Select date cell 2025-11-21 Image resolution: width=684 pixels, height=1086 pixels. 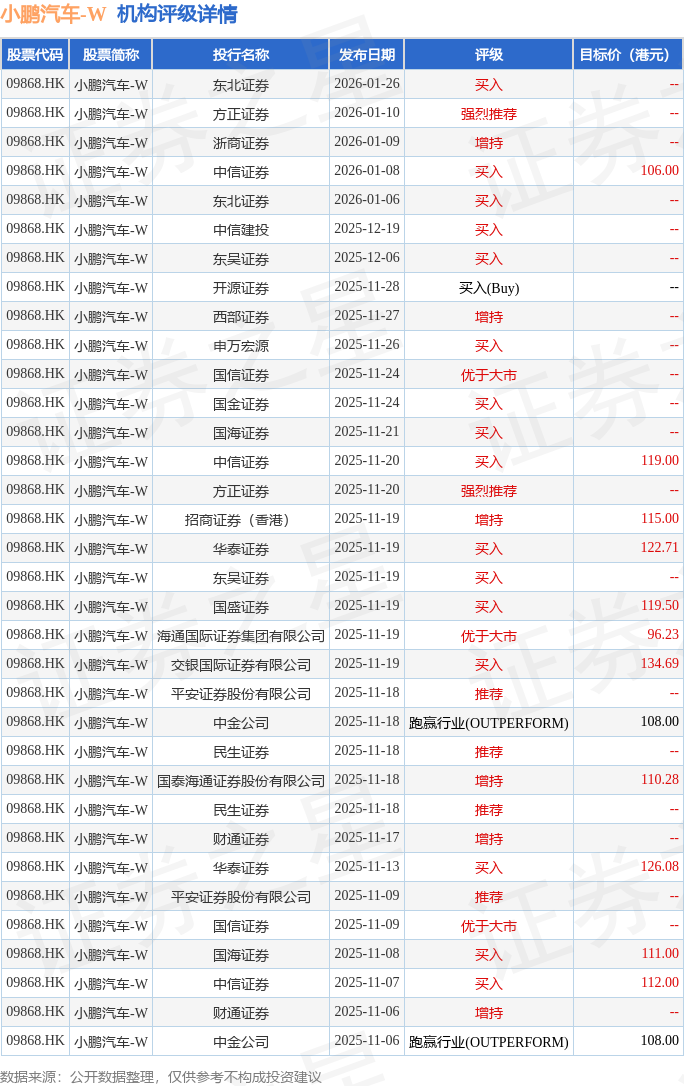click(367, 431)
